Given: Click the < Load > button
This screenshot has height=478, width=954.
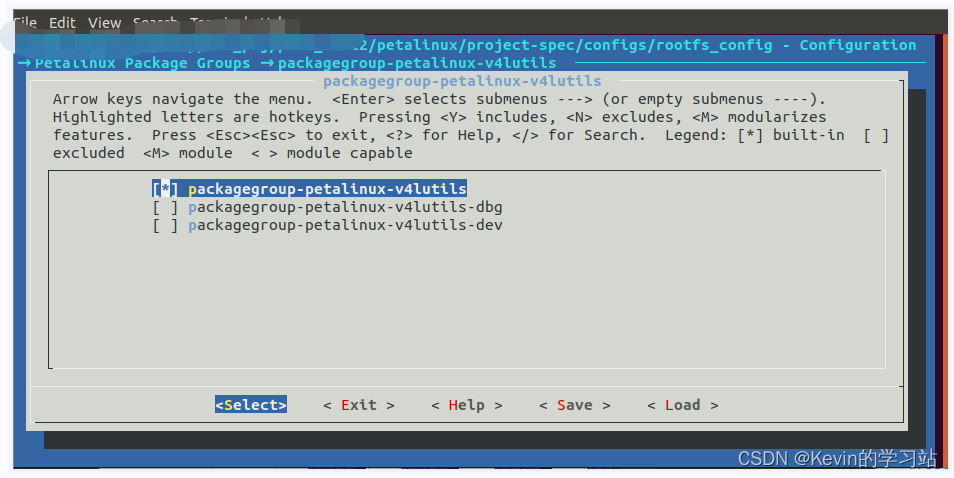Looking at the screenshot, I should [x=683, y=405].
